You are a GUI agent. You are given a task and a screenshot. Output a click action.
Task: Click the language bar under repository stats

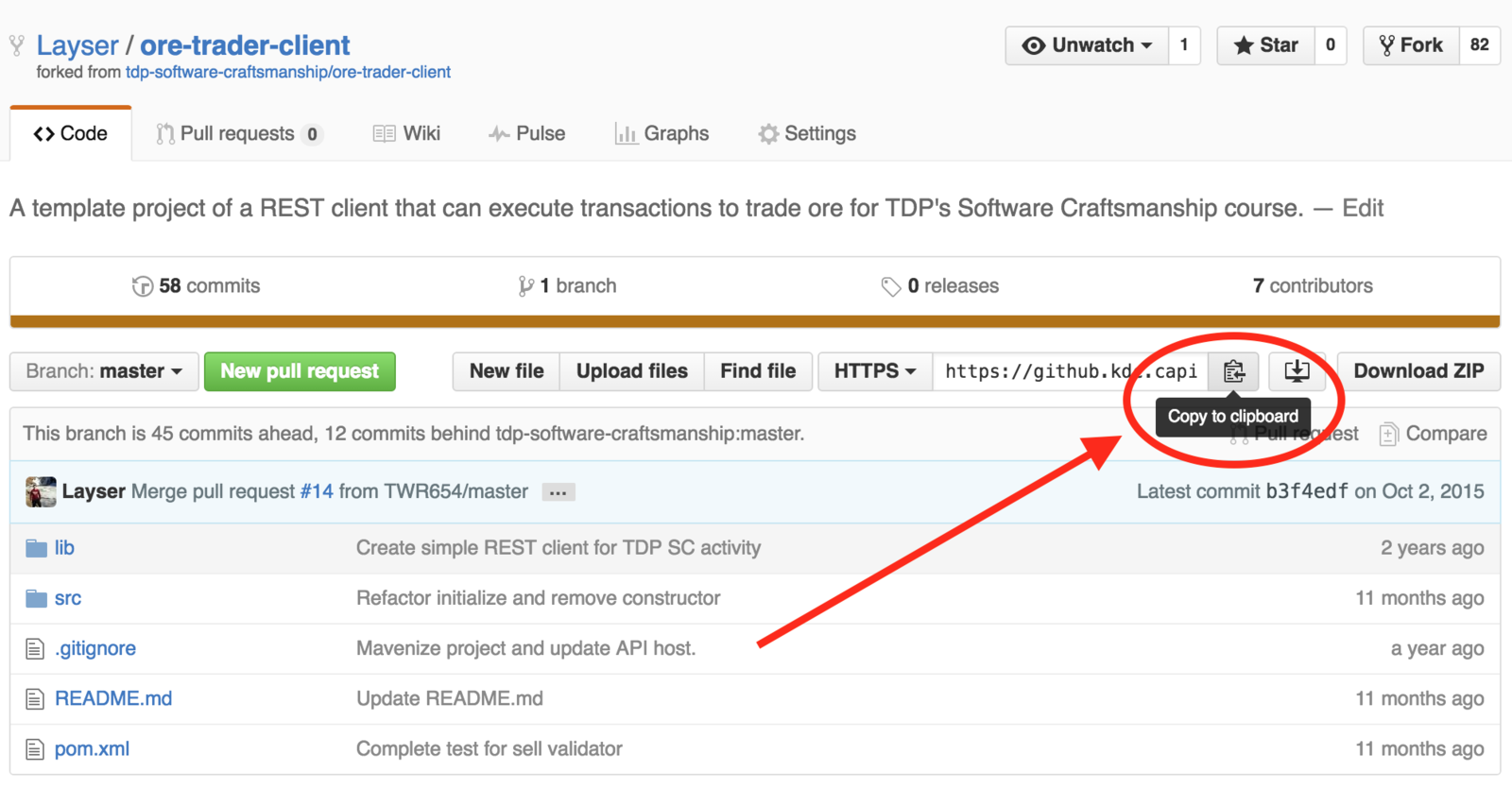755,321
